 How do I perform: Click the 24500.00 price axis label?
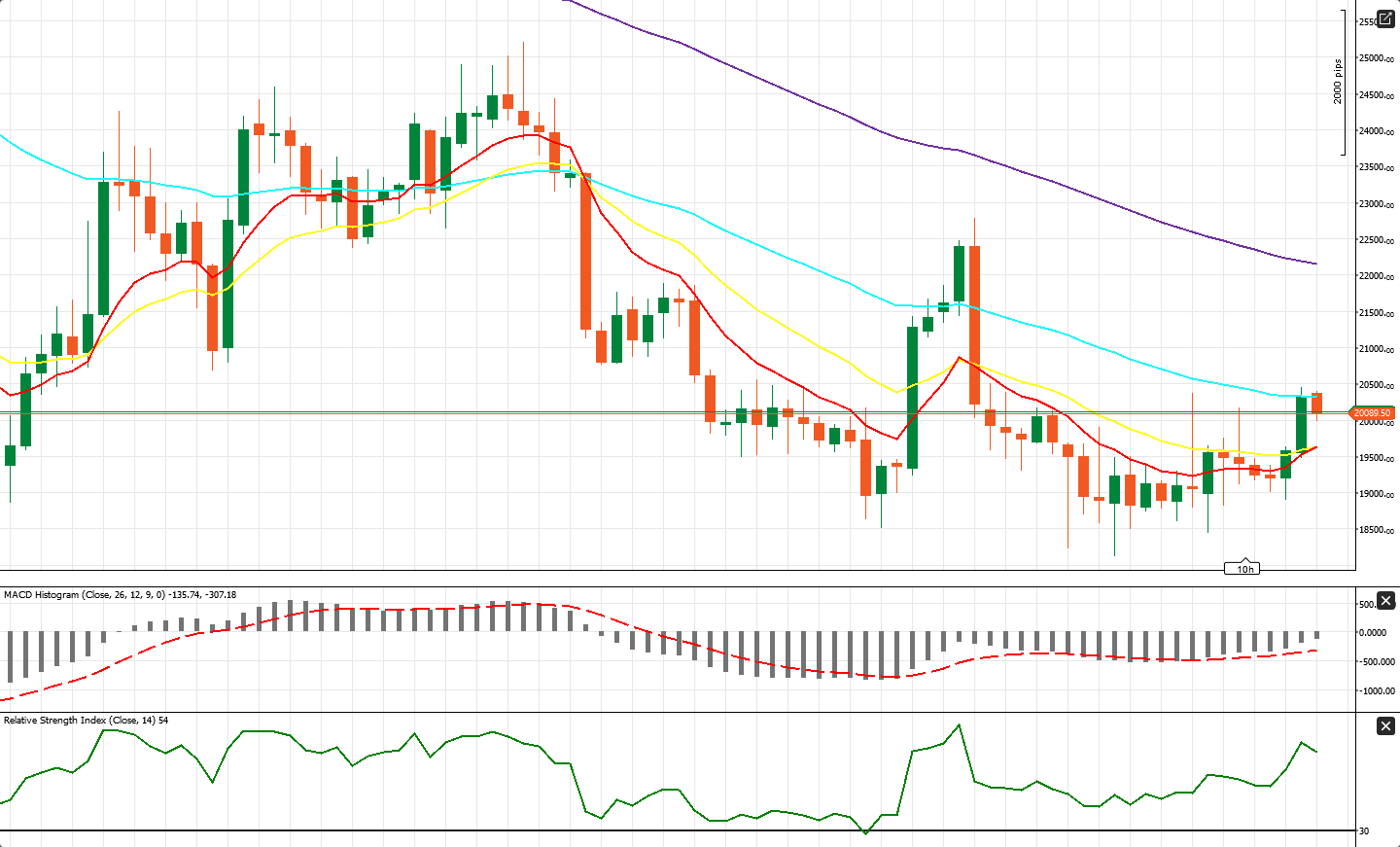coord(1377,95)
